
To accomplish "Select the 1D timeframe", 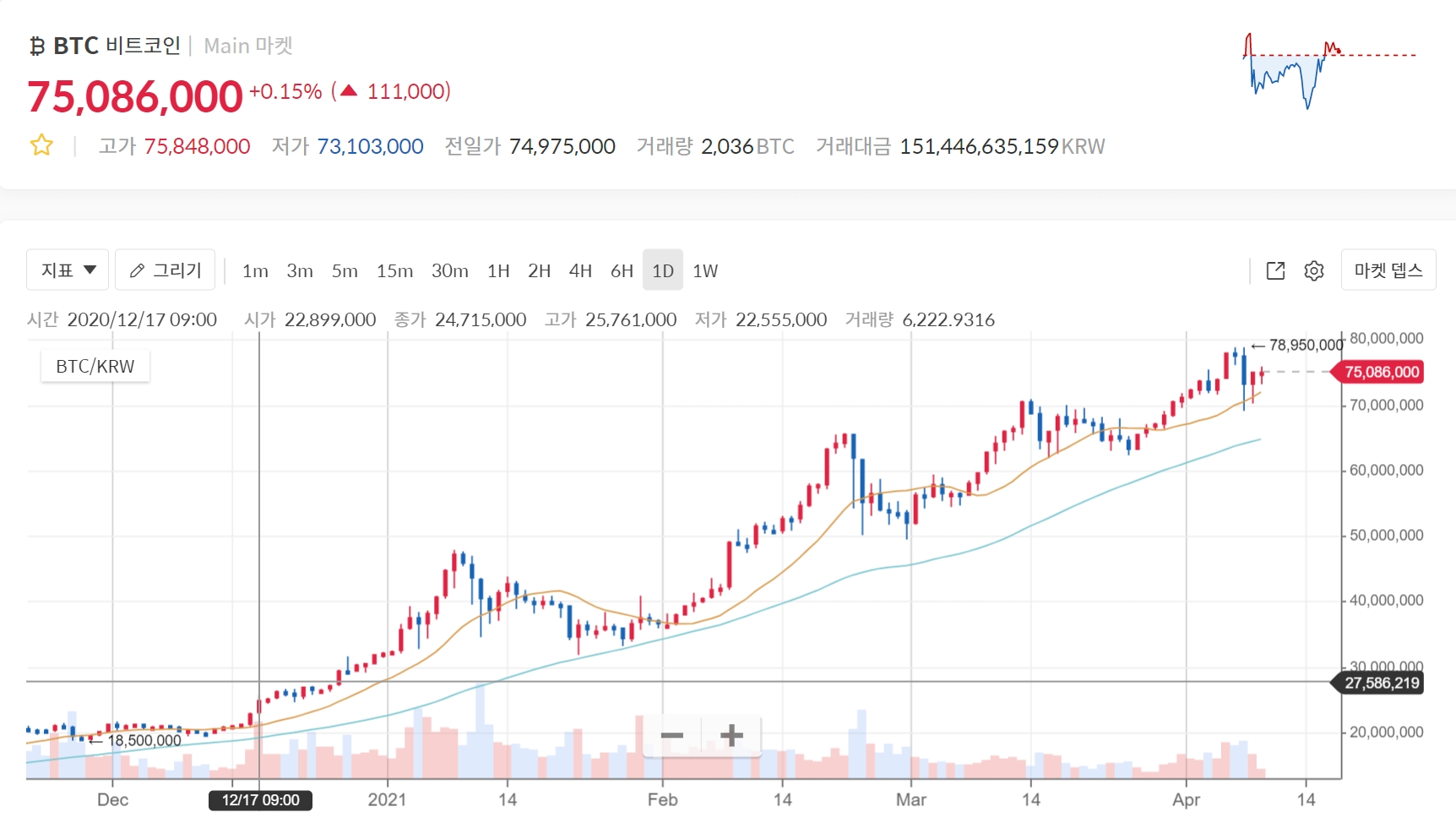I will [663, 270].
